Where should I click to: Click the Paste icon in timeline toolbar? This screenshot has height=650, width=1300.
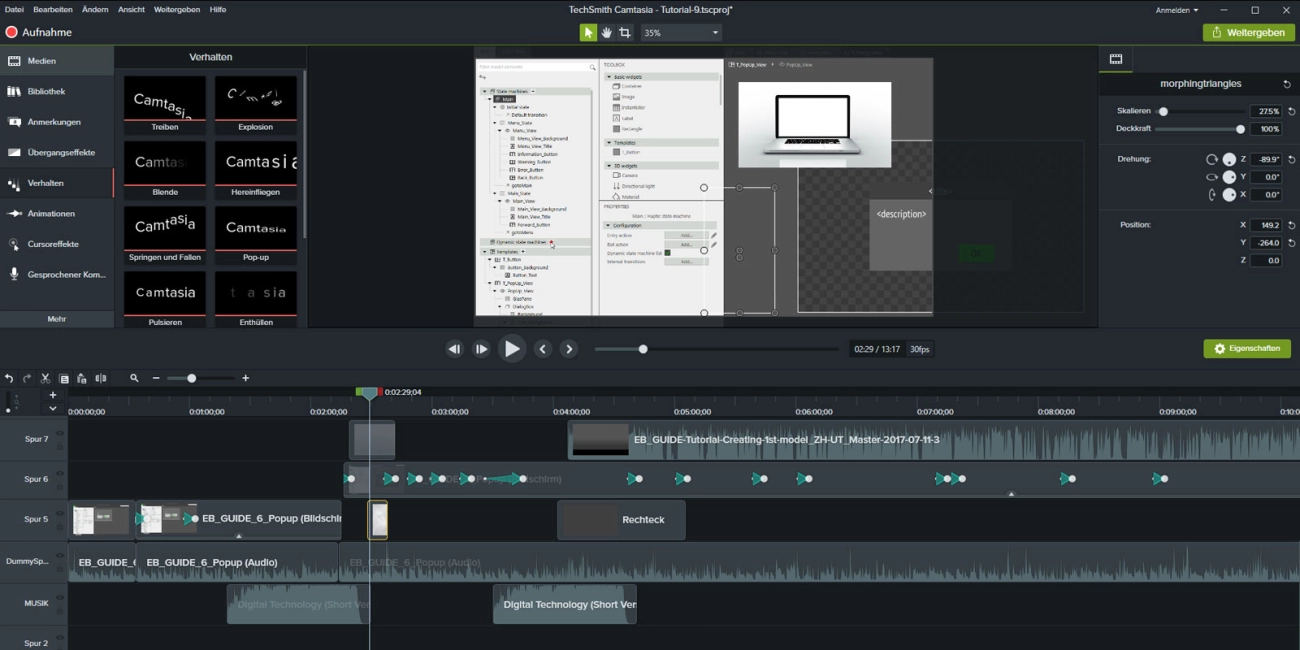click(81, 378)
